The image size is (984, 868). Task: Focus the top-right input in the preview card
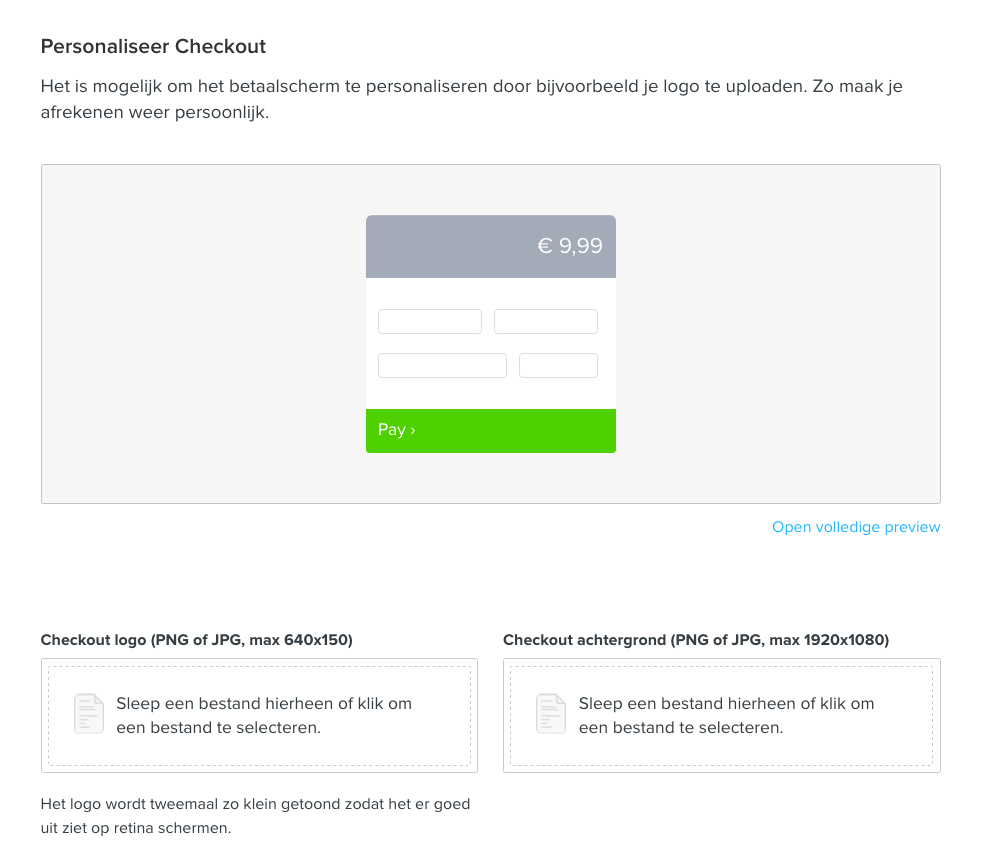click(x=545, y=321)
